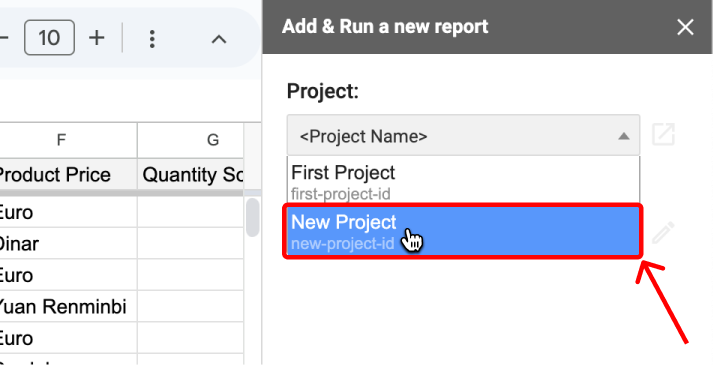Image resolution: width=713 pixels, height=365 pixels.
Task: Select column G header
Action: point(191,140)
